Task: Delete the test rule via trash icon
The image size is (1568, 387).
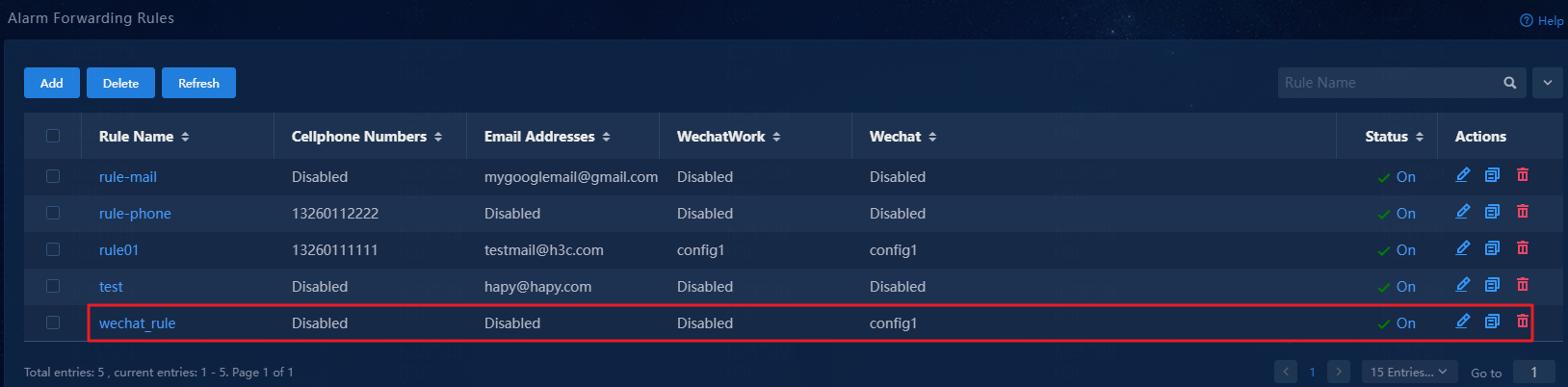Action: (1523, 285)
